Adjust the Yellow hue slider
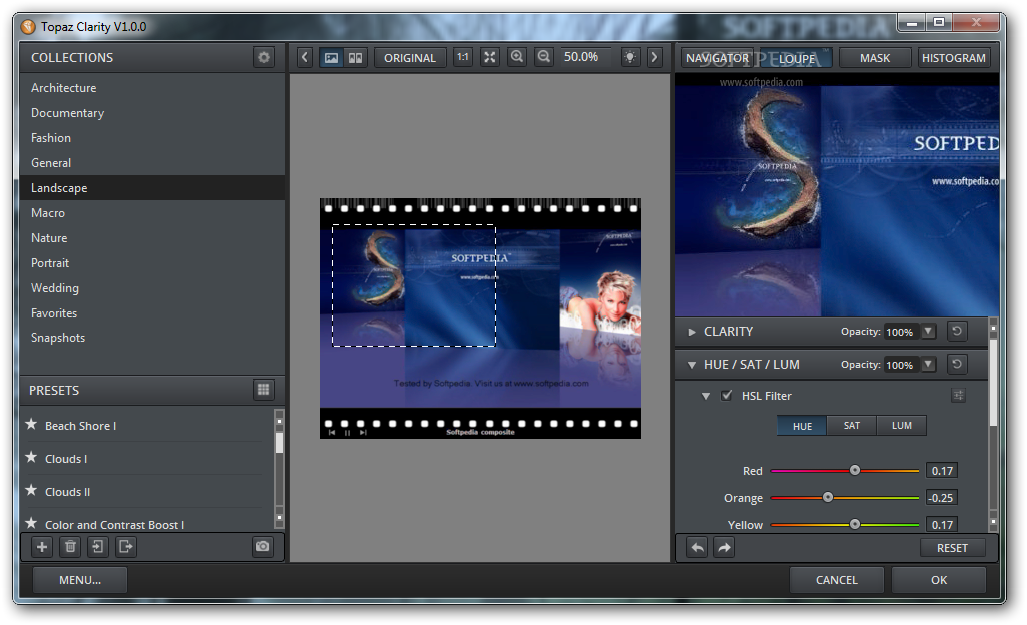1027x625 pixels. pos(855,524)
